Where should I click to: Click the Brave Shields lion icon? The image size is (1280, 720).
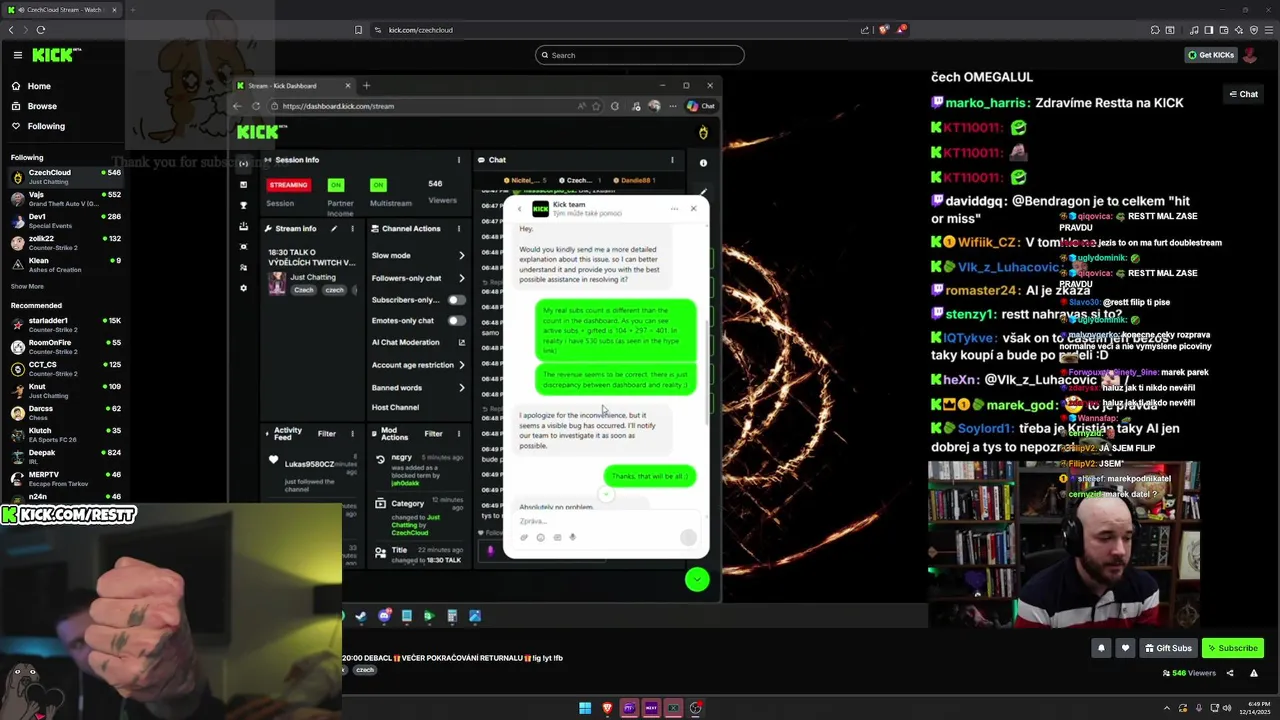click(x=884, y=30)
